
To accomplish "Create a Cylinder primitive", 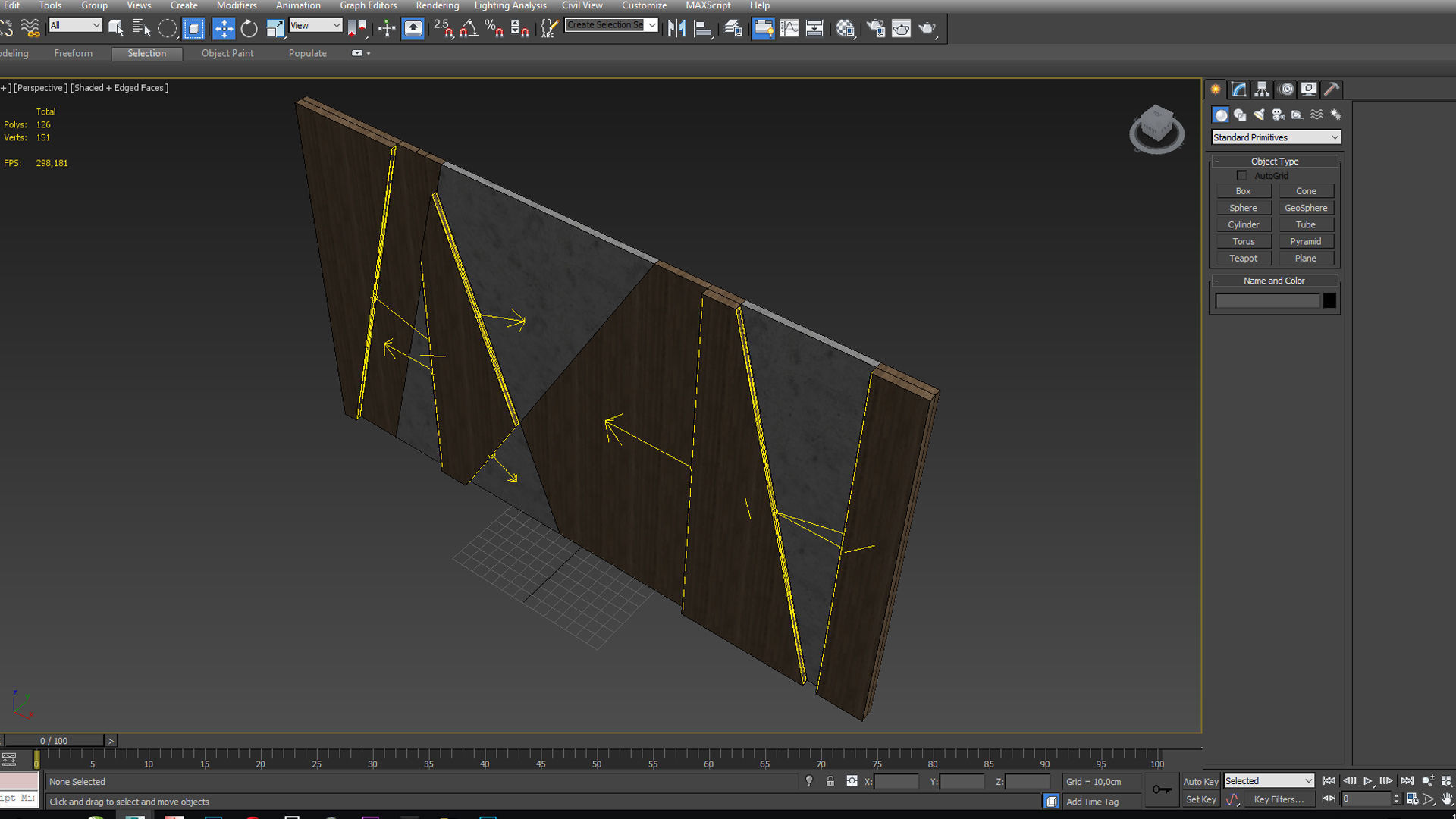I will pos(1244,224).
